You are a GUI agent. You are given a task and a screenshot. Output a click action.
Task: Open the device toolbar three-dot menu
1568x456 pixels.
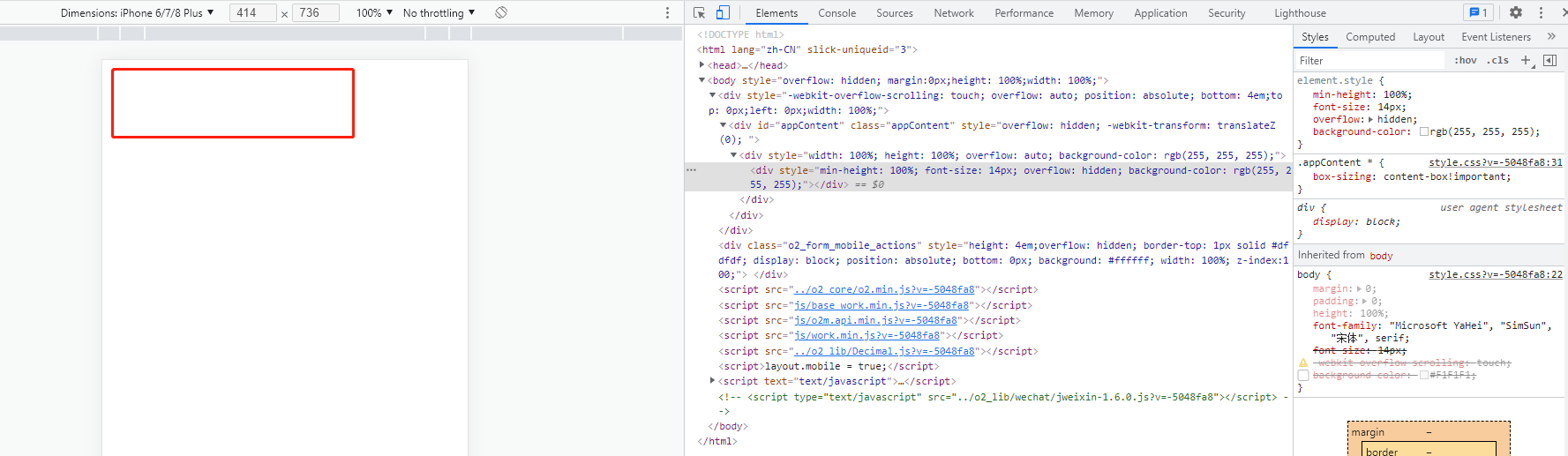pyautogui.click(x=667, y=12)
